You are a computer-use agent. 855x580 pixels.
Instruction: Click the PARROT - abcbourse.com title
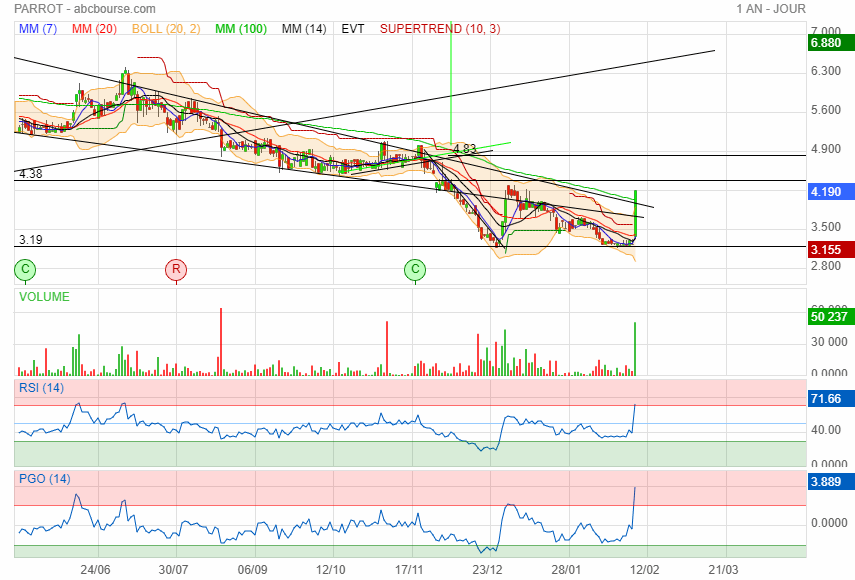pos(85,8)
